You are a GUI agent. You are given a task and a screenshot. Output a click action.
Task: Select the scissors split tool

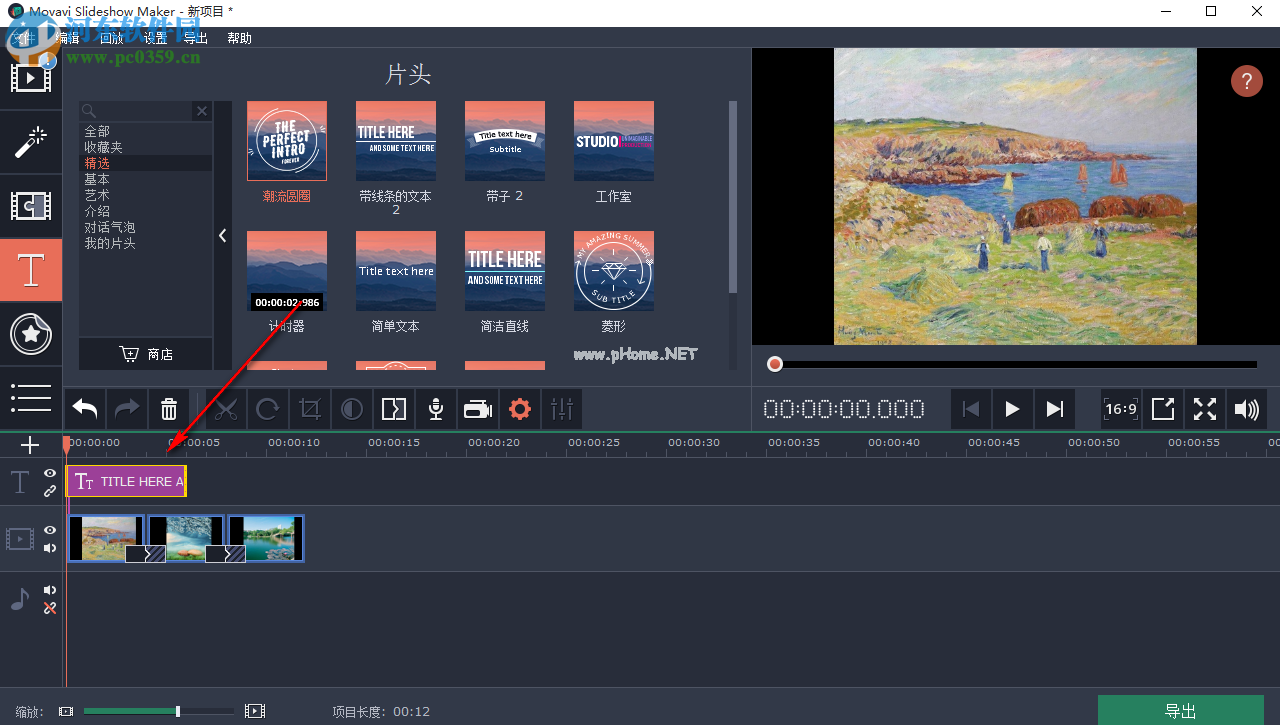[x=226, y=409]
